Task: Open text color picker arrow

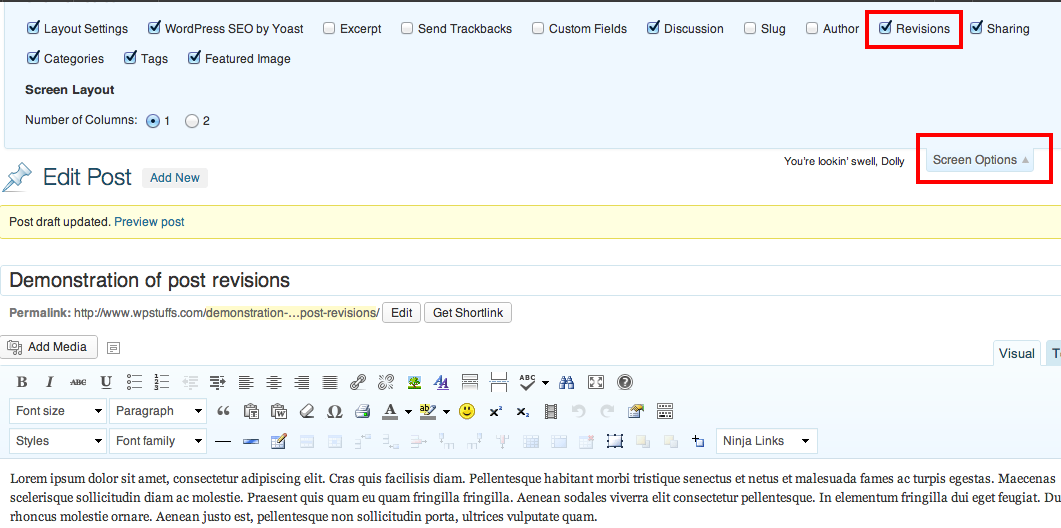Action: [x=407, y=412]
